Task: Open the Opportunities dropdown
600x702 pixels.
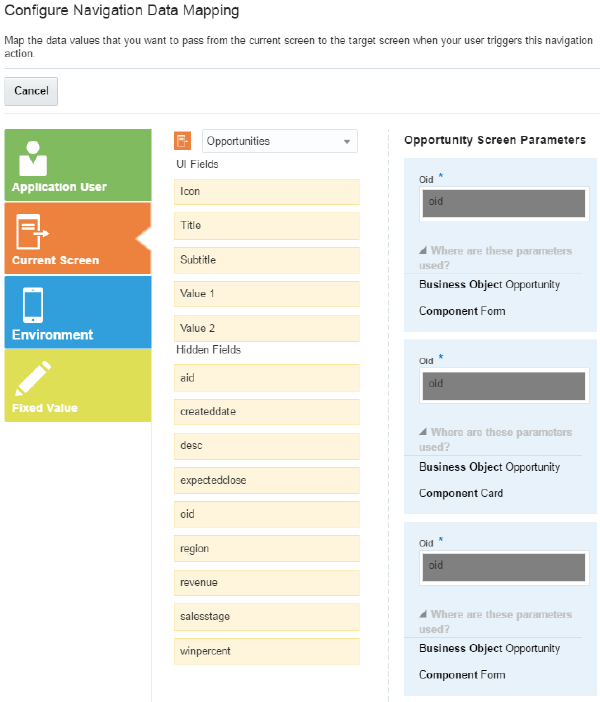Action: click(279, 141)
